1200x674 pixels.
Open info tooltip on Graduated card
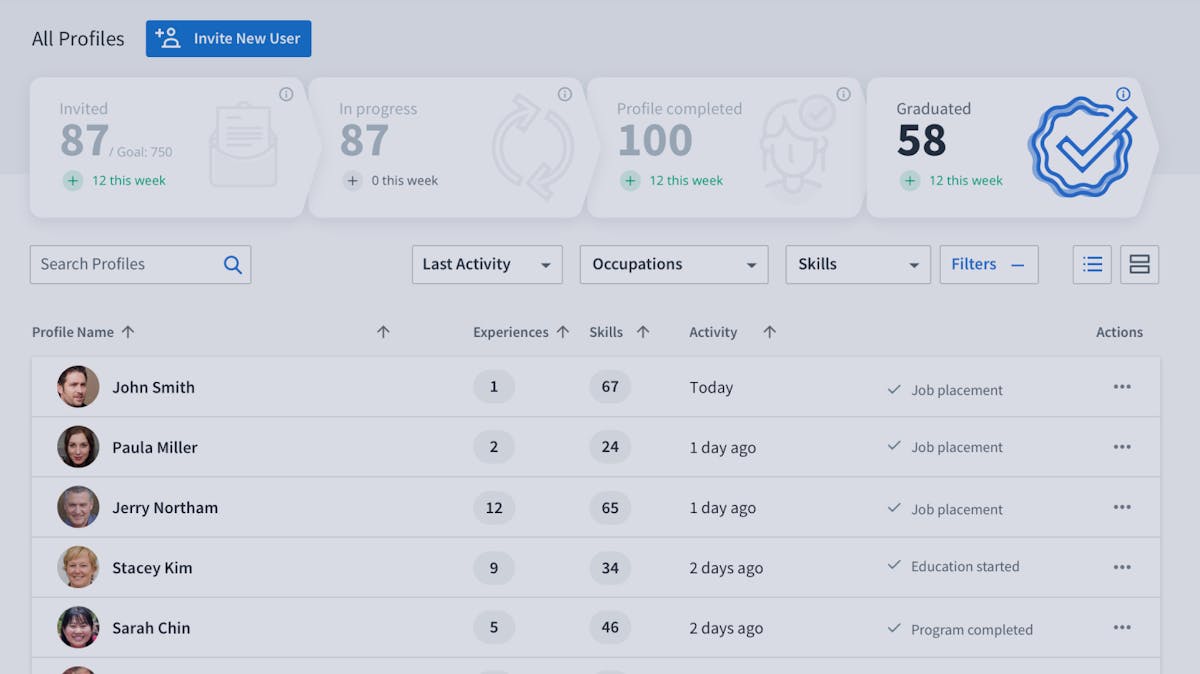(x=1123, y=94)
